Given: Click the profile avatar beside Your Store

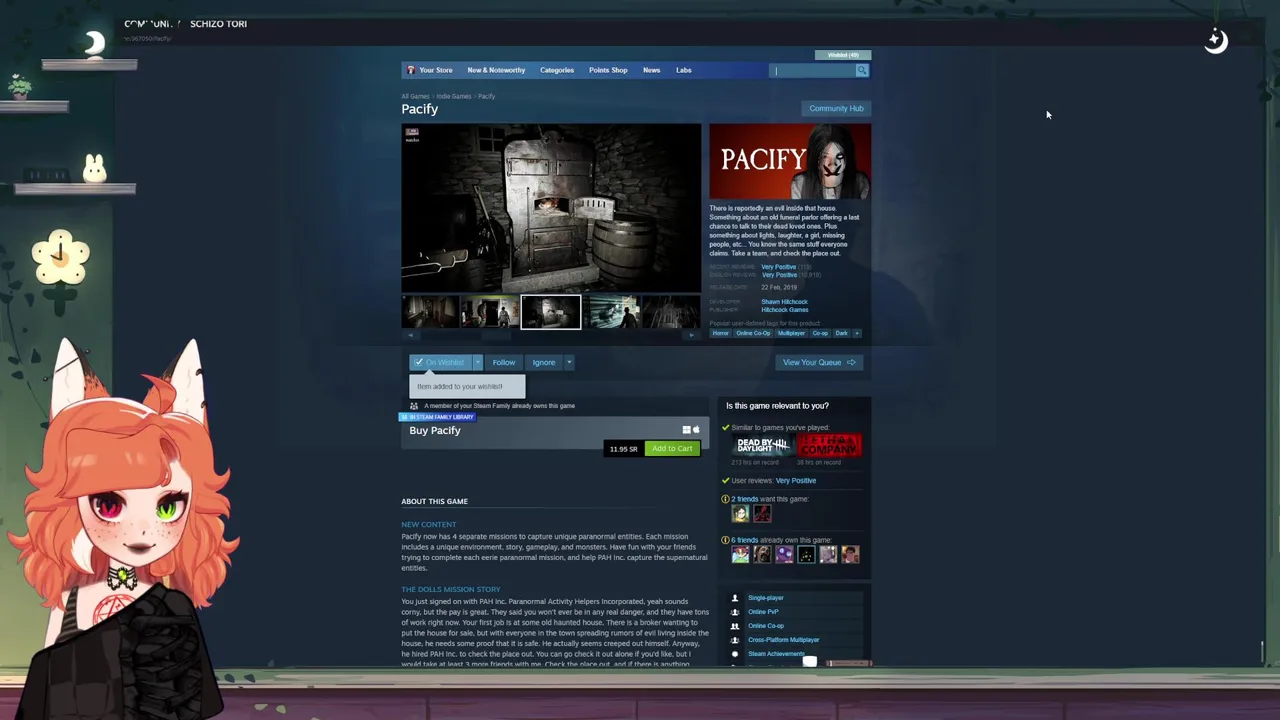Looking at the screenshot, I should pos(411,70).
